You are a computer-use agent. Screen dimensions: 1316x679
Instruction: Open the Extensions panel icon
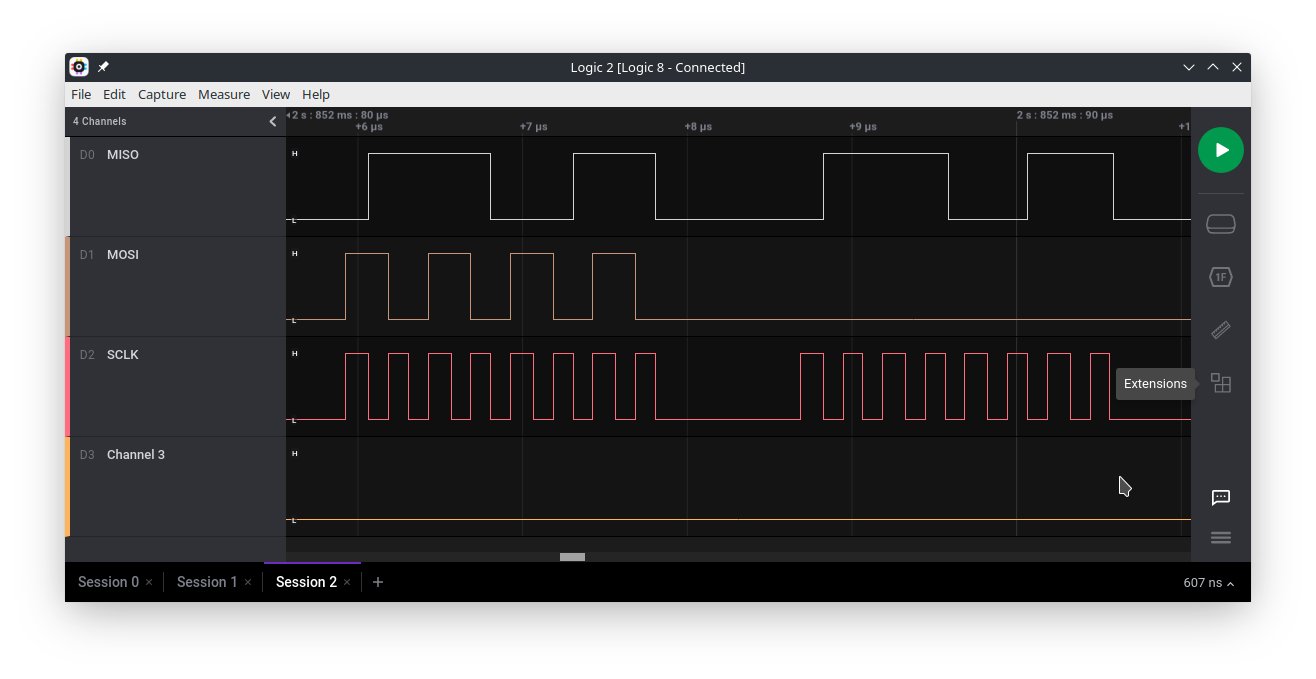[x=1220, y=383]
